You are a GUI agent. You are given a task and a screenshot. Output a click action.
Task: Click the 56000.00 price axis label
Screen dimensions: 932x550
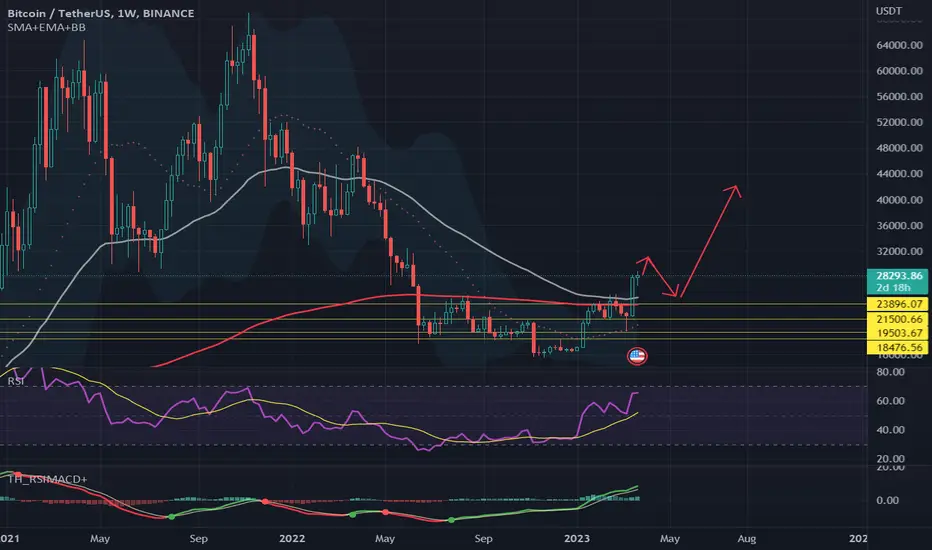coord(899,96)
